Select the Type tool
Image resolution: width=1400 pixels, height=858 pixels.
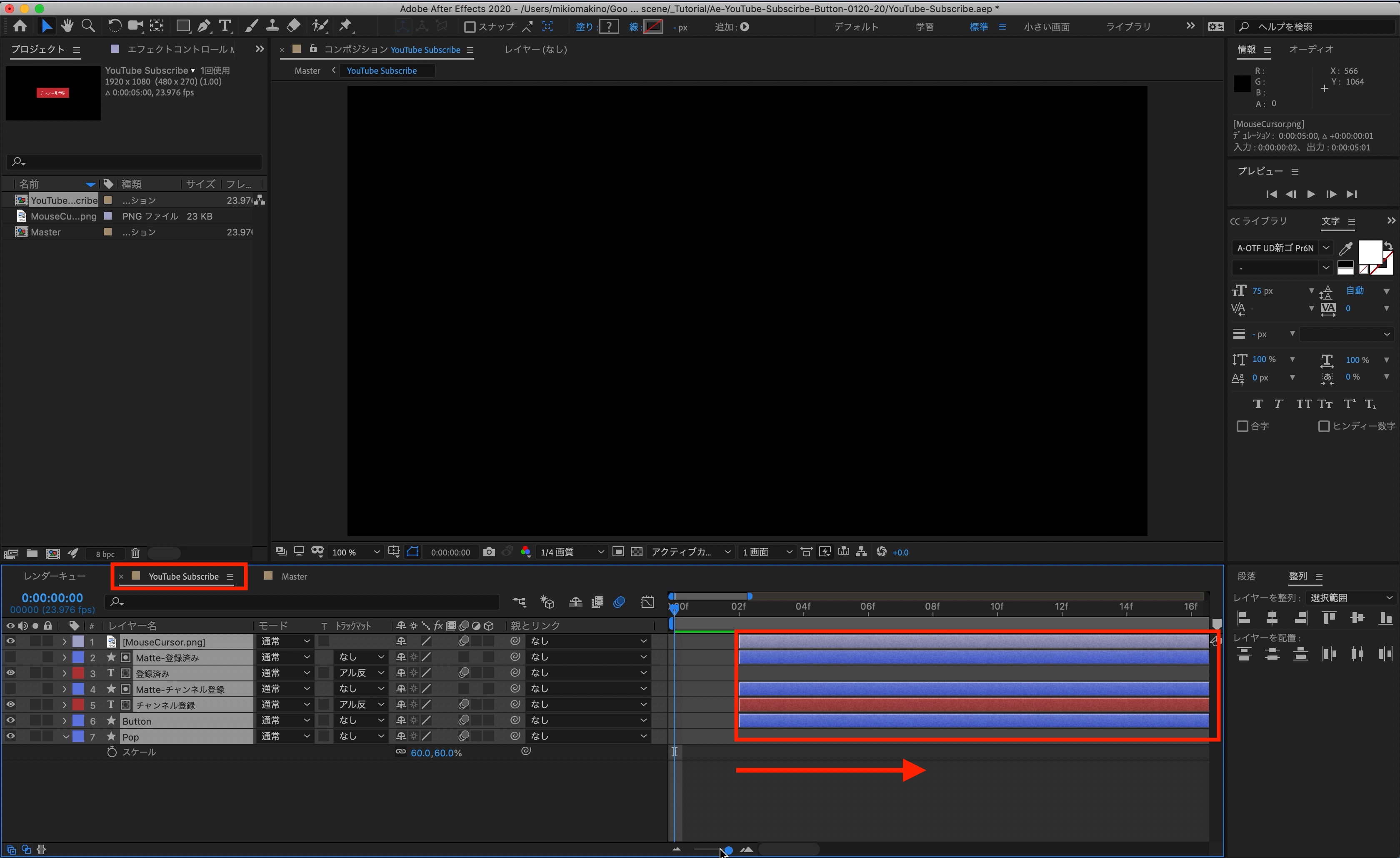click(x=225, y=26)
